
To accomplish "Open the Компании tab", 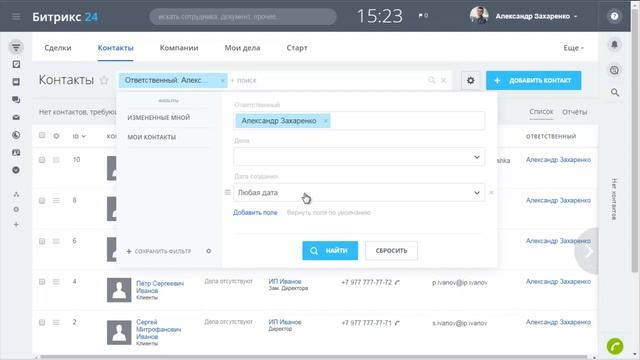I will click(x=179, y=48).
